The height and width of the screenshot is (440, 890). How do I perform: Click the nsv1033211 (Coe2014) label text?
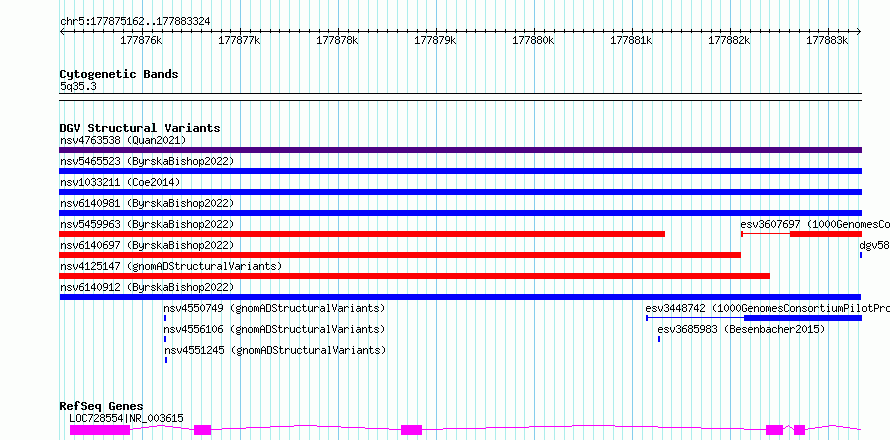[x=120, y=182]
